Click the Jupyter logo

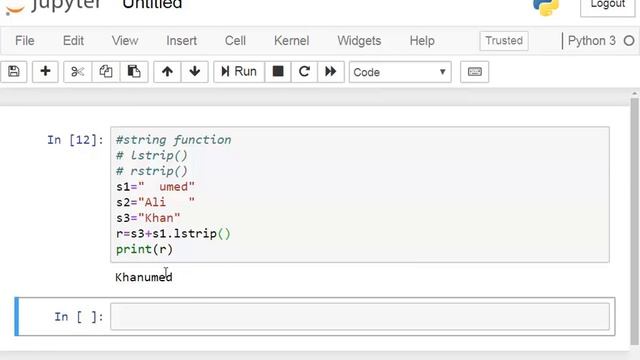tap(53, 6)
